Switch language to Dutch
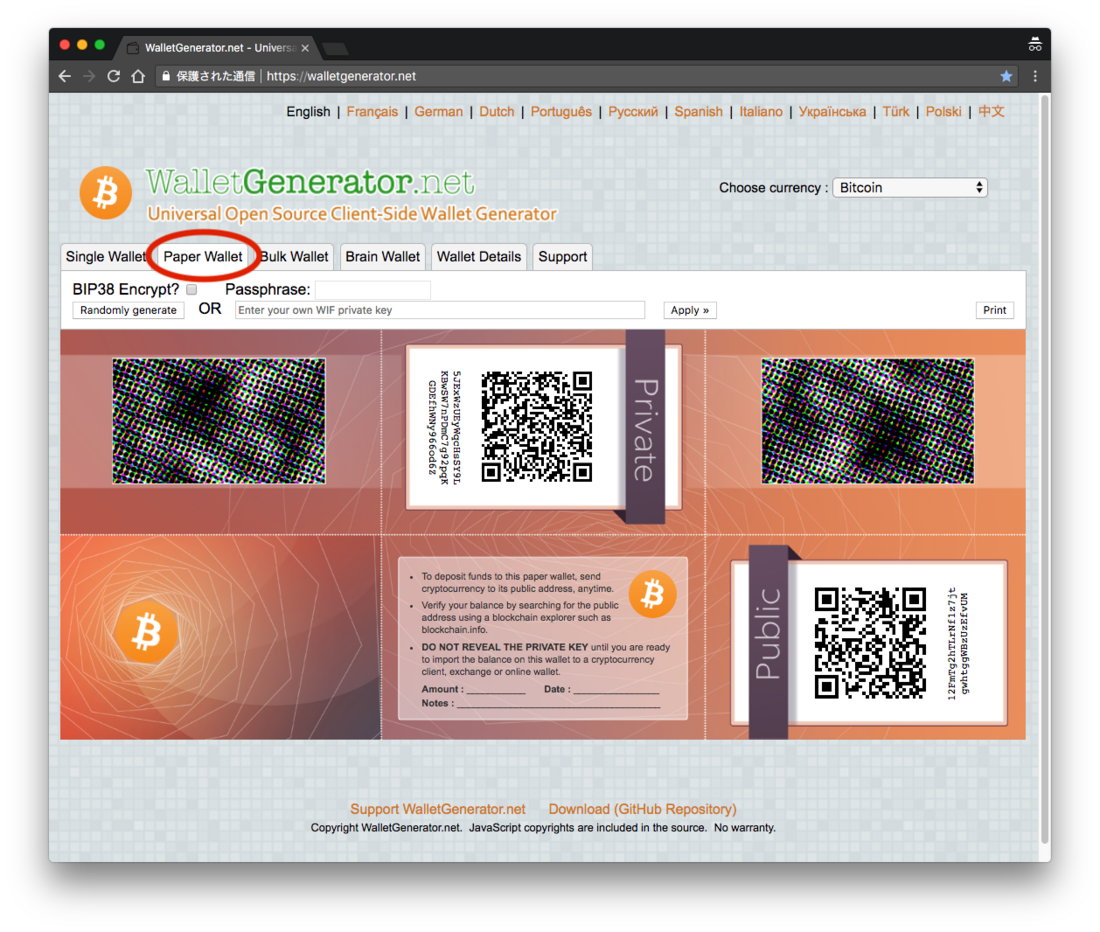1100x932 pixels. pos(497,112)
